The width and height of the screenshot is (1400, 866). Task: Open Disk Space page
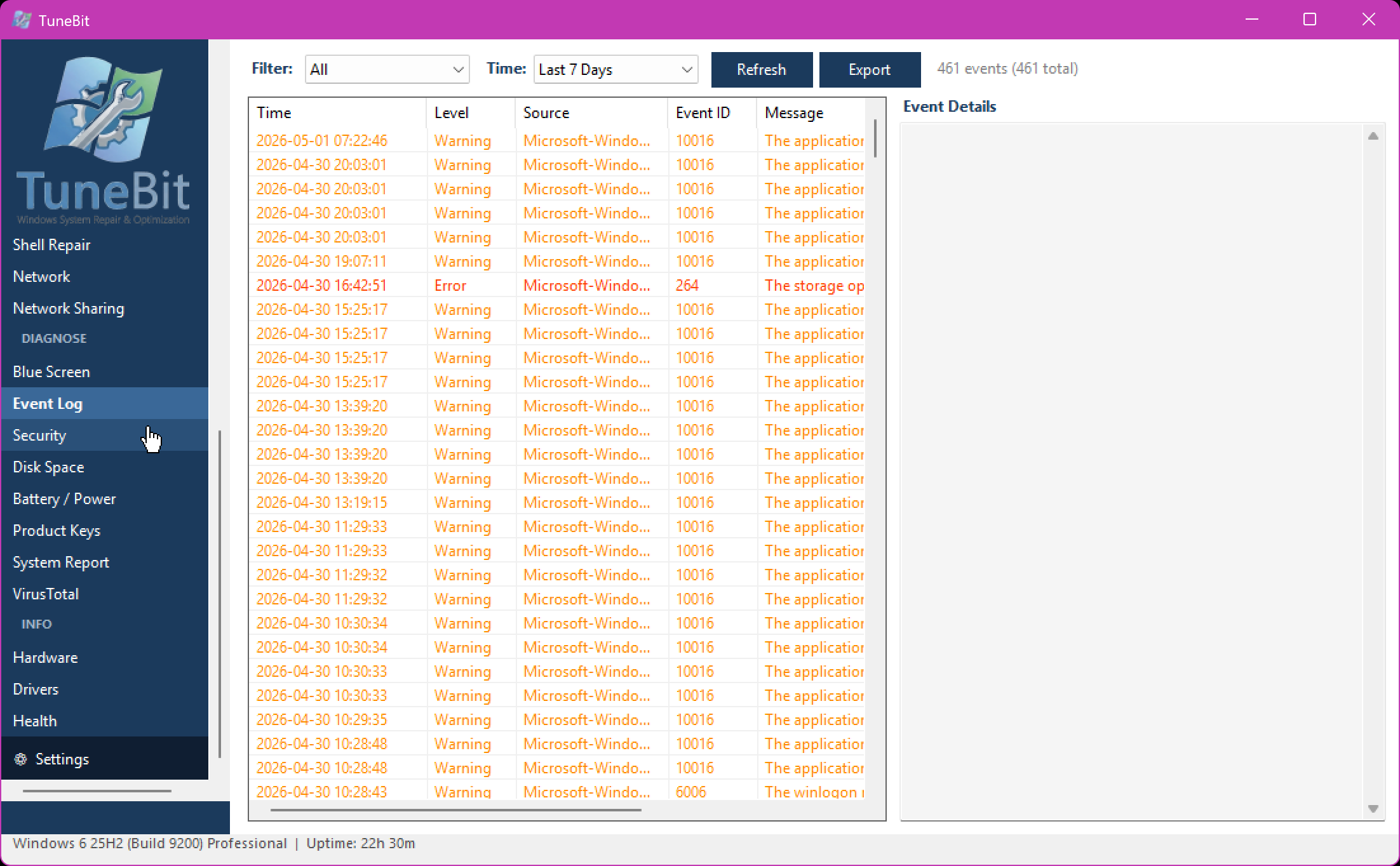pos(105,467)
